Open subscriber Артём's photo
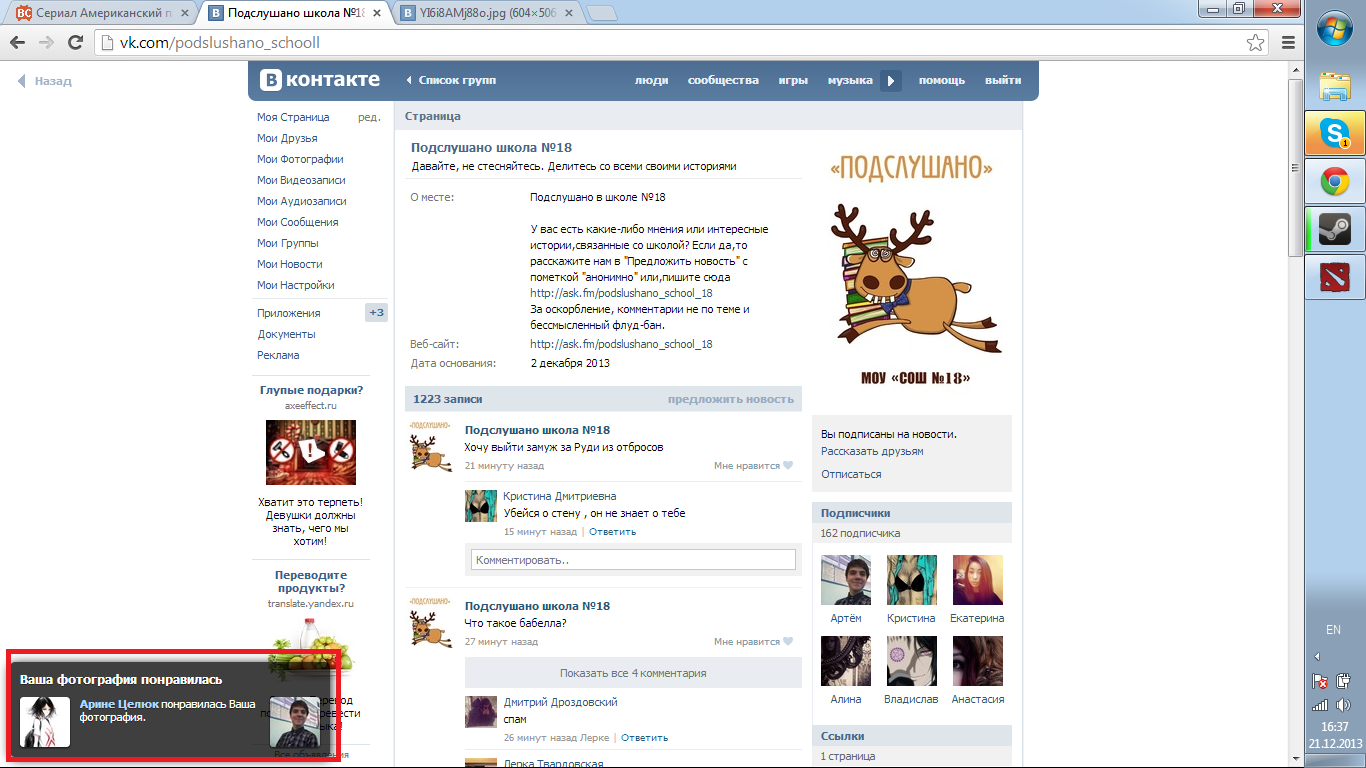 [846, 580]
